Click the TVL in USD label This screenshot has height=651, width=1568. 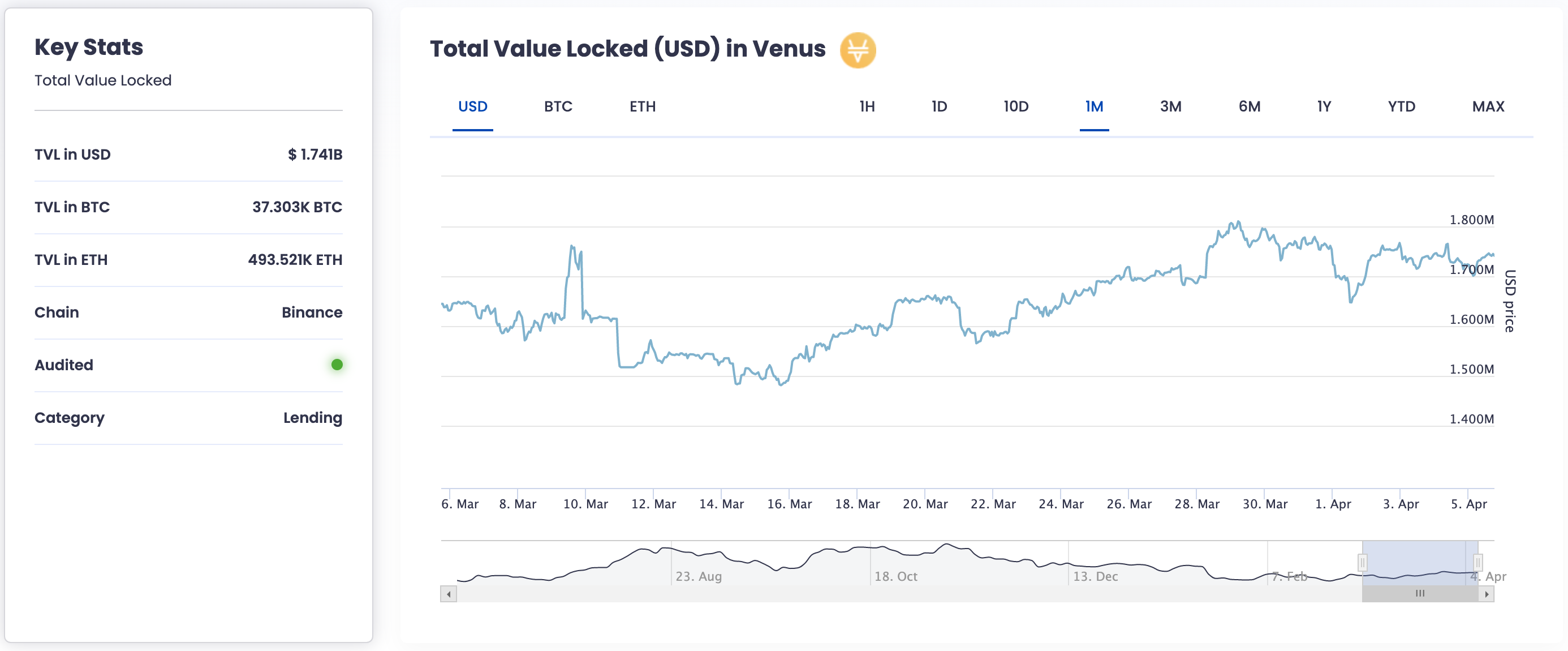(72, 155)
